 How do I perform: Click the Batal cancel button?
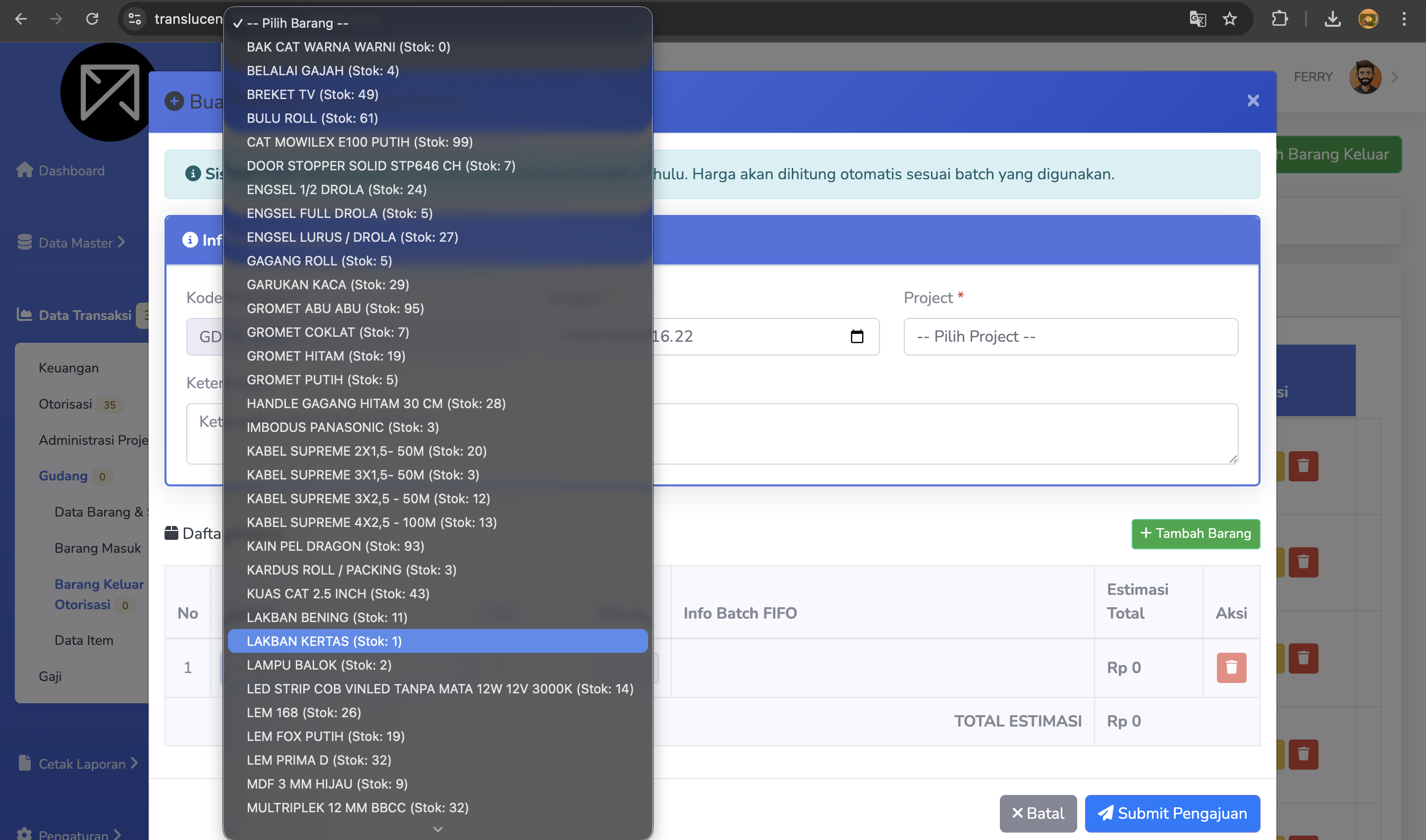pyautogui.click(x=1037, y=813)
